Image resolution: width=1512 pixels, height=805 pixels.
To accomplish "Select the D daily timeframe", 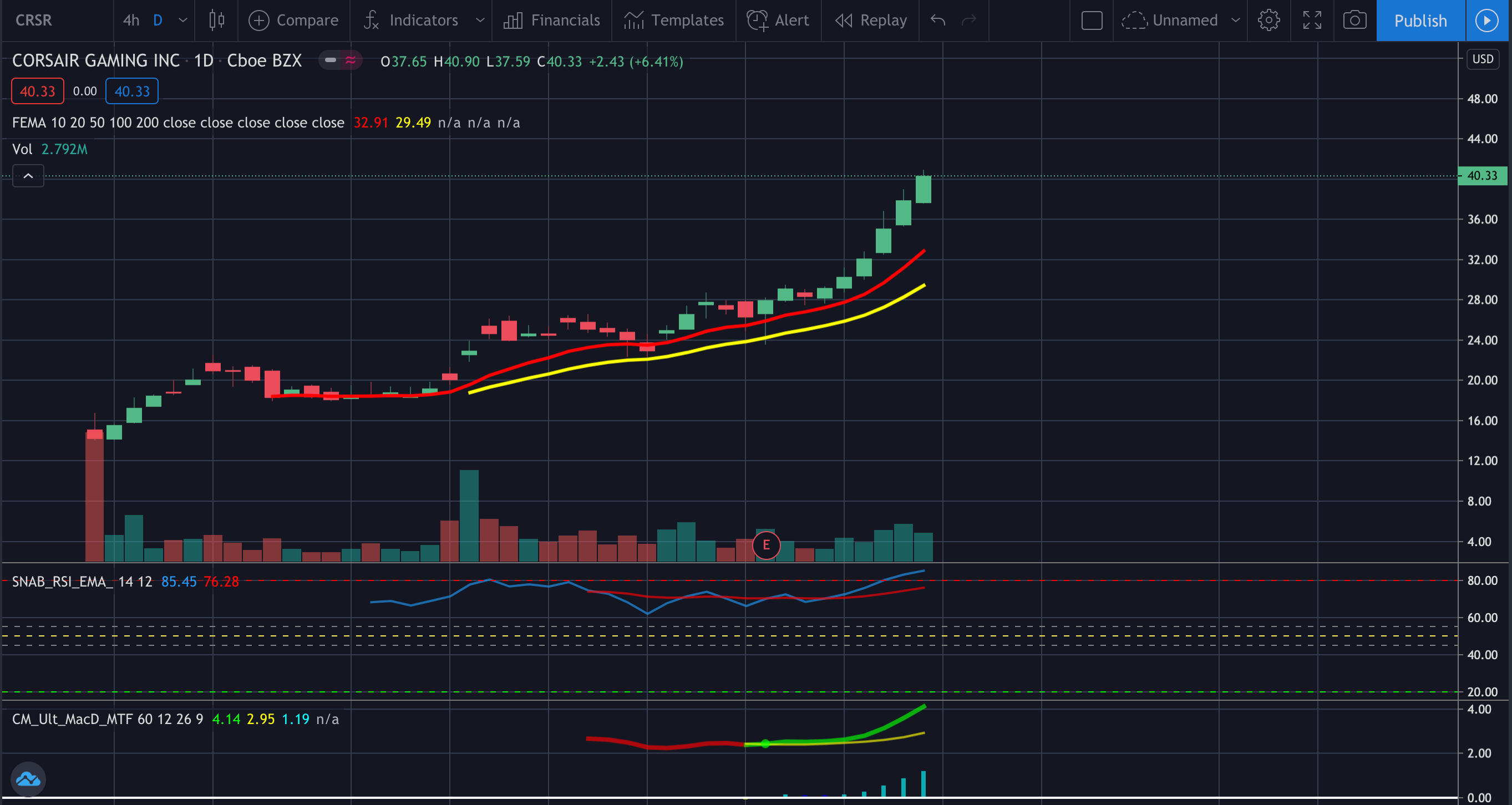I will [158, 21].
